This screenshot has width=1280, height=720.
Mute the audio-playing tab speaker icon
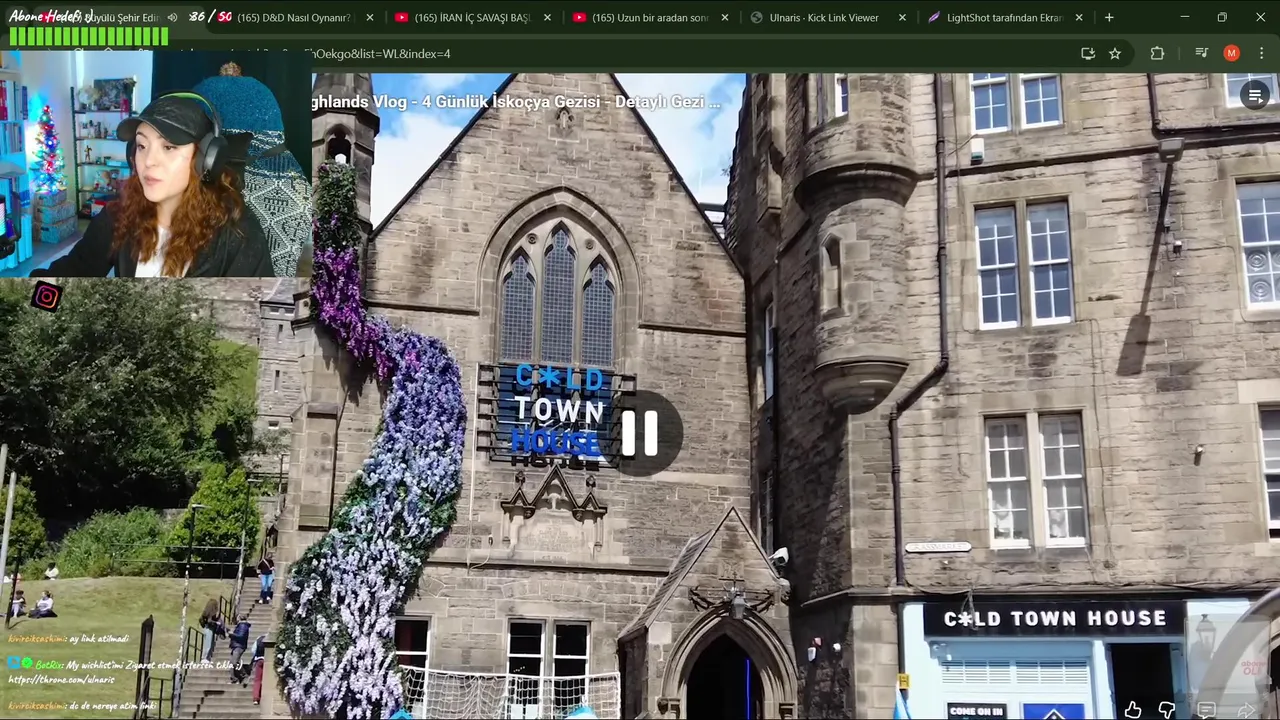(x=173, y=17)
